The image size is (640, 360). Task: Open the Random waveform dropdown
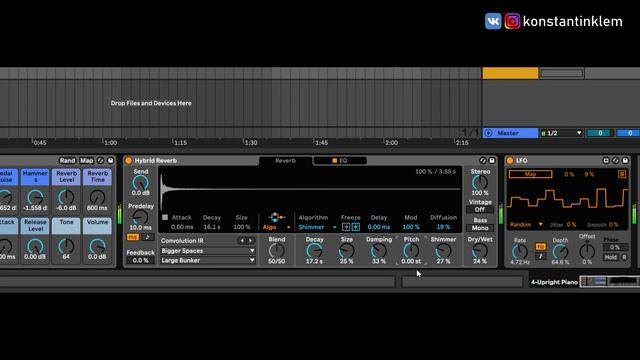tap(526, 225)
